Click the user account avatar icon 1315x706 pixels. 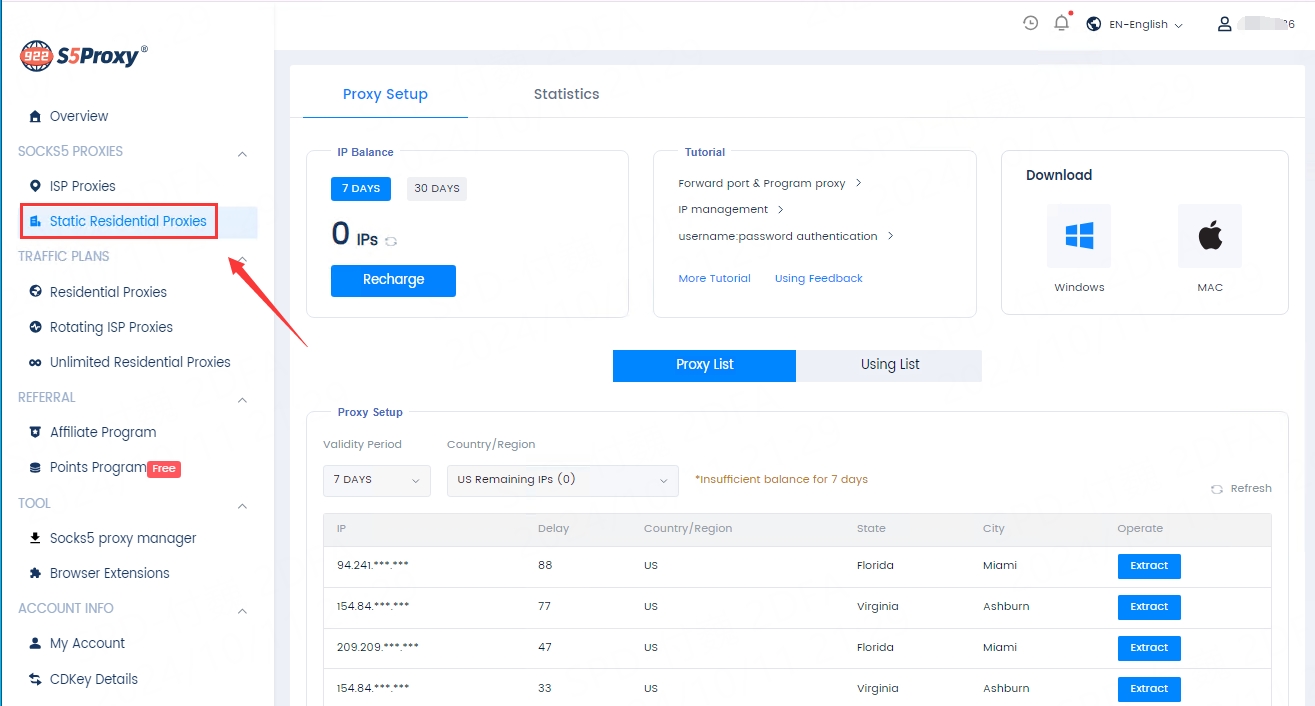(1224, 24)
